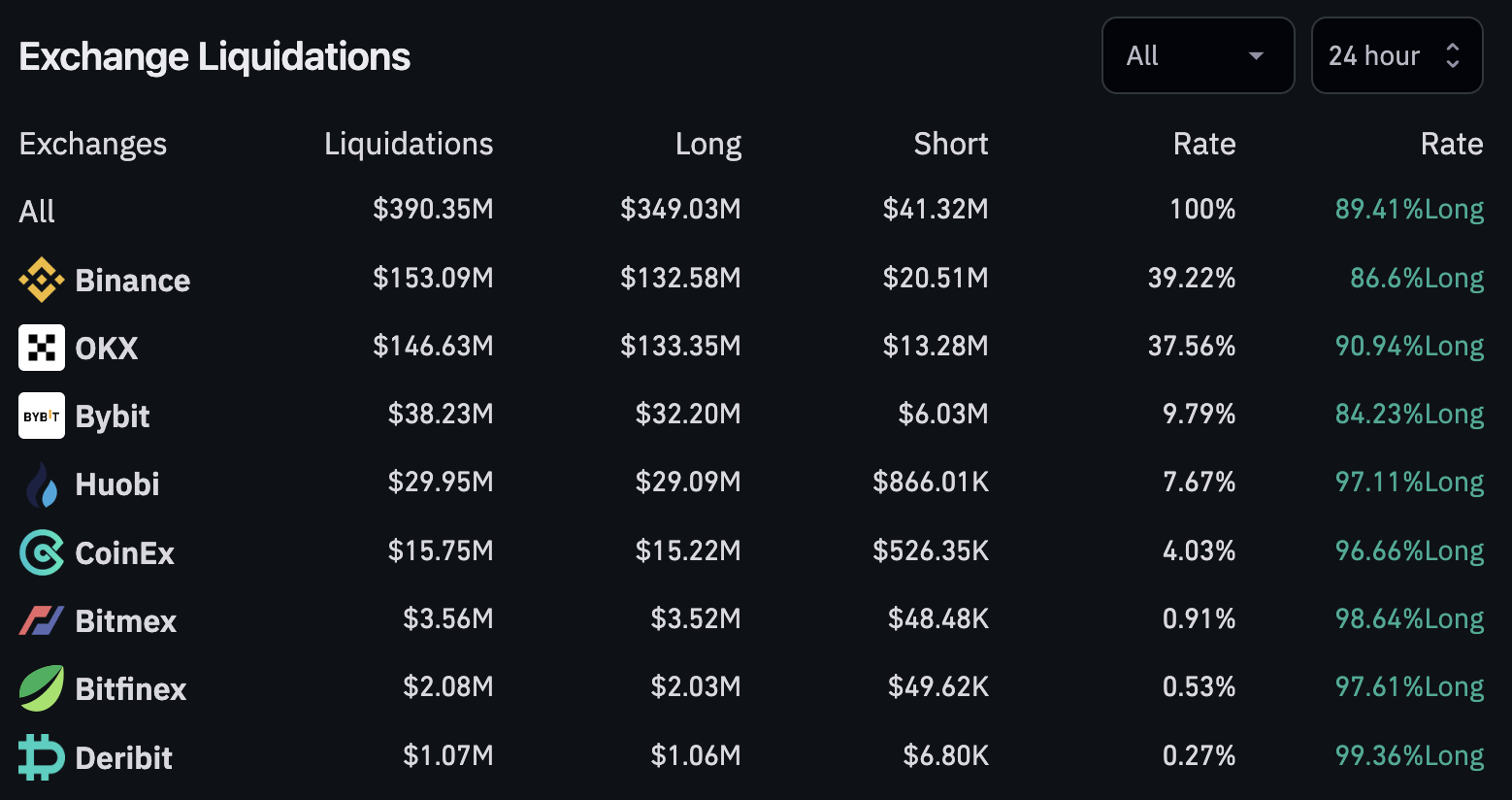Click the up-down arrows on the timeframe selector

tap(1453, 55)
